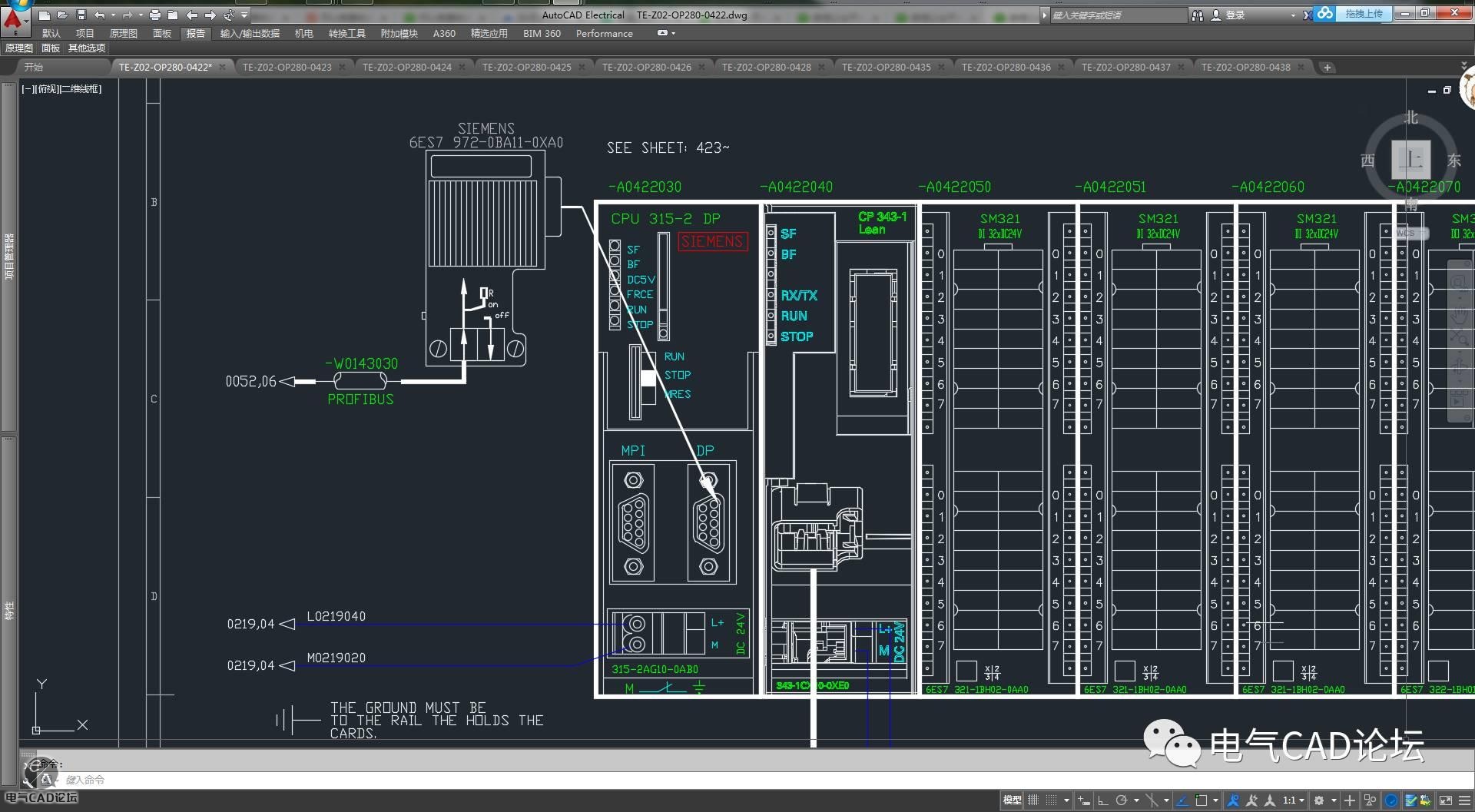Open Customize Quick Access Toolbar dropdown
1475x812 pixels.
[x=244, y=15]
